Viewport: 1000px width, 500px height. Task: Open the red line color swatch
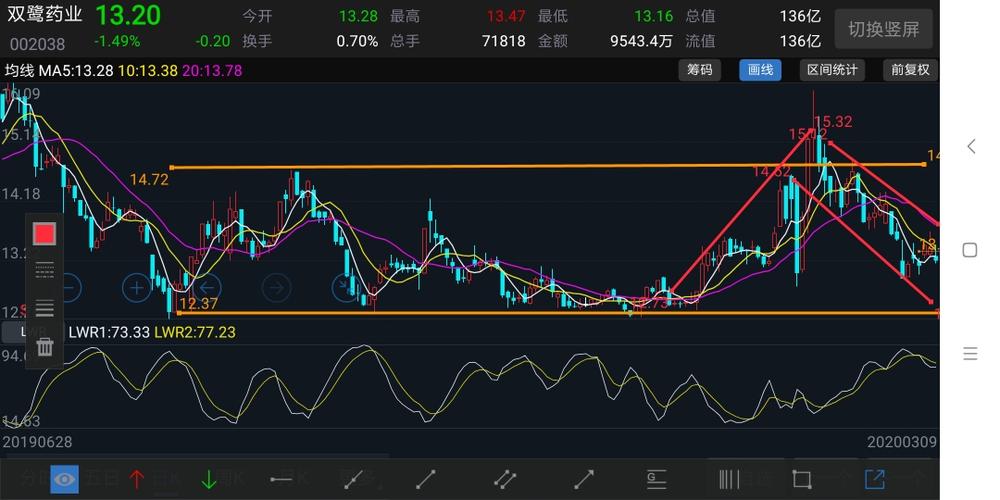[45, 233]
